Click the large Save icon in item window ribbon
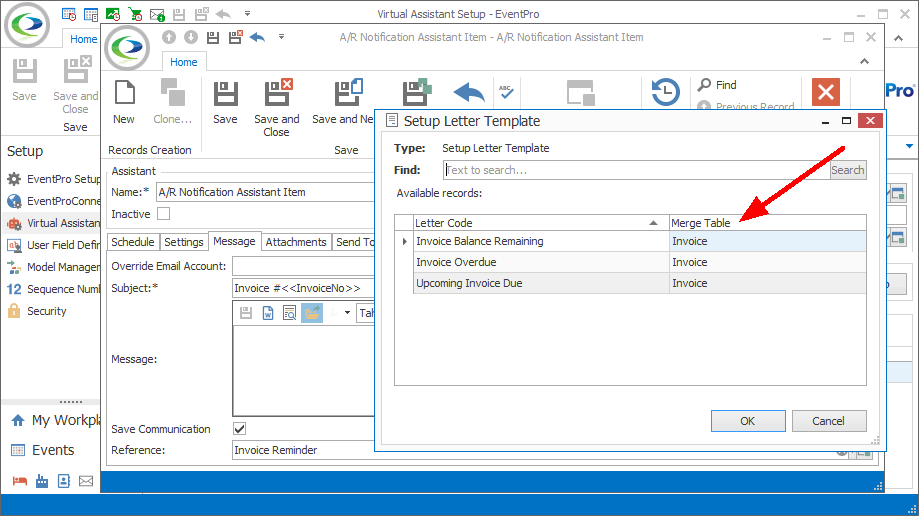The height and width of the screenshot is (516, 919). point(225,93)
